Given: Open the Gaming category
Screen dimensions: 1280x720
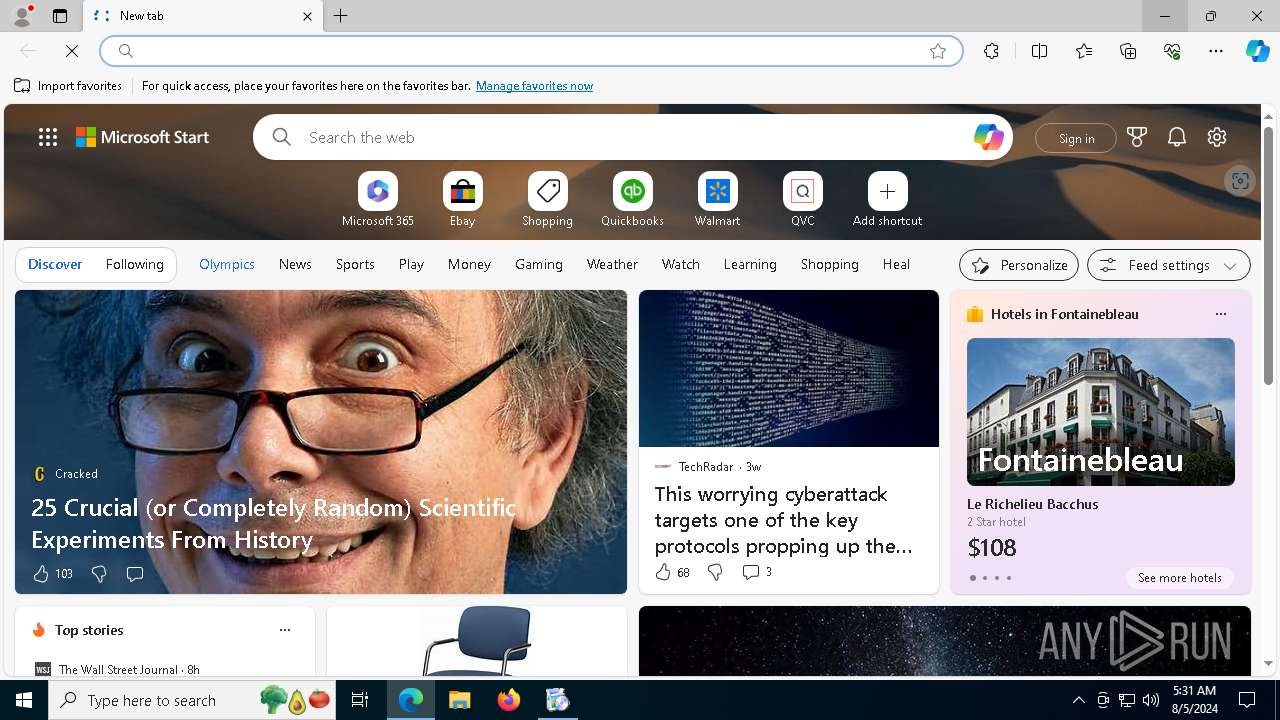Looking at the screenshot, I should 539,264.
